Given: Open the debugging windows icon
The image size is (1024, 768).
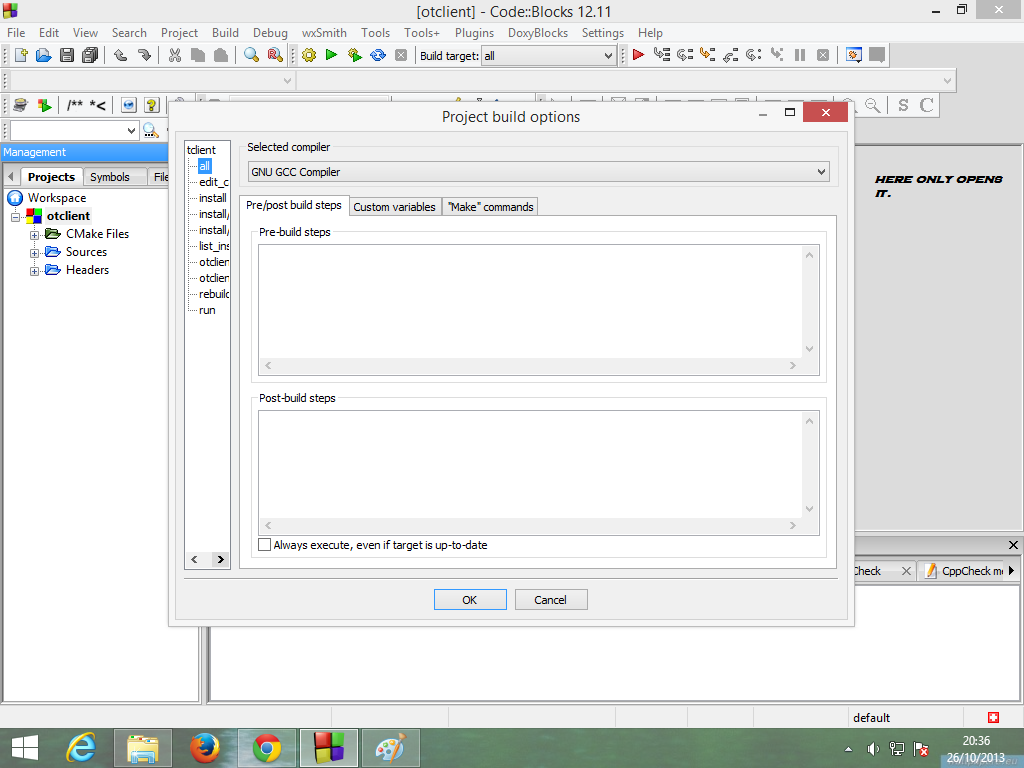Looking at the screenshot, I should pos(854,56).
